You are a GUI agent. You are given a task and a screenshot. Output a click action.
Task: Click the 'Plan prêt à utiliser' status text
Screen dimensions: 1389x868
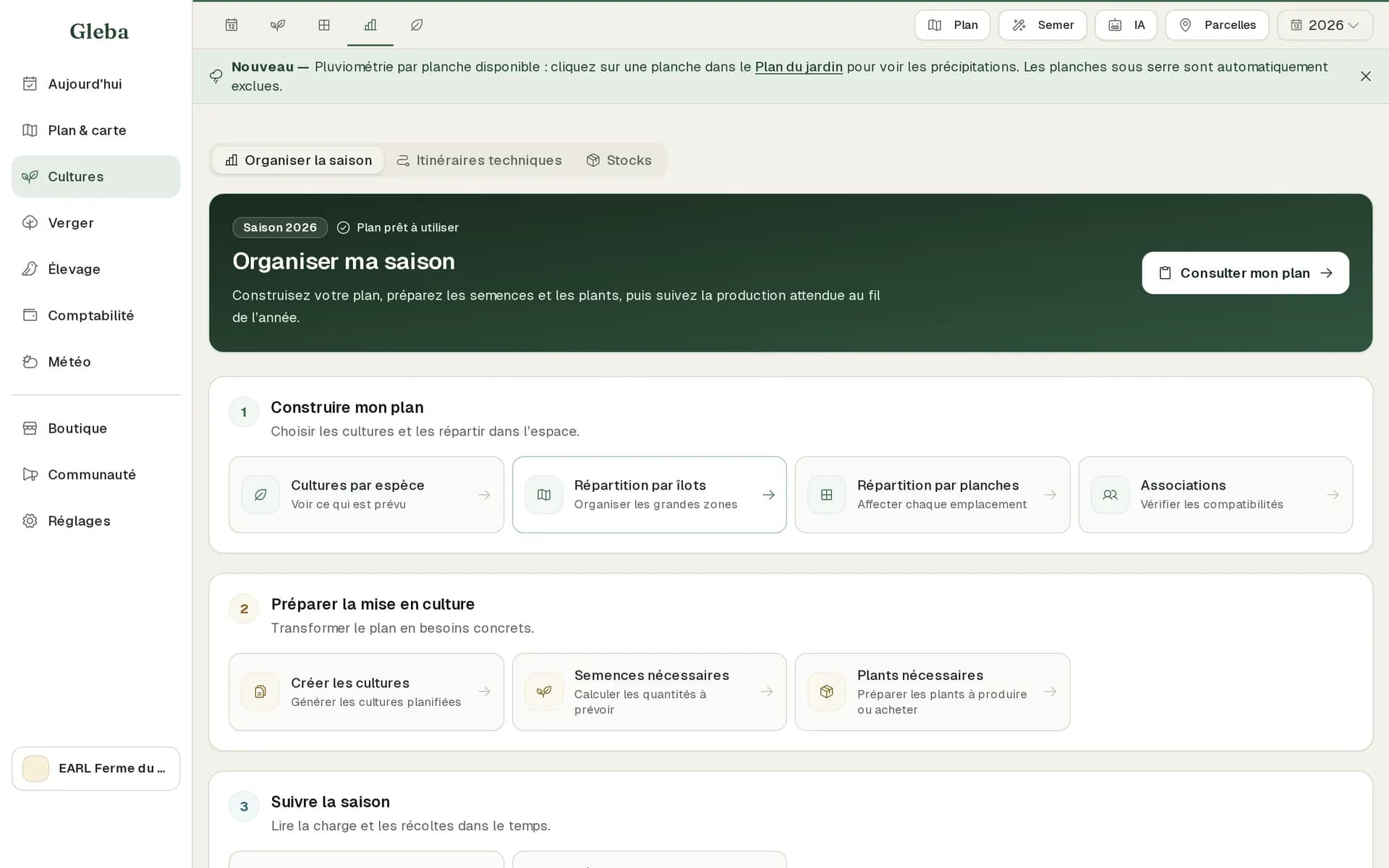407,227
